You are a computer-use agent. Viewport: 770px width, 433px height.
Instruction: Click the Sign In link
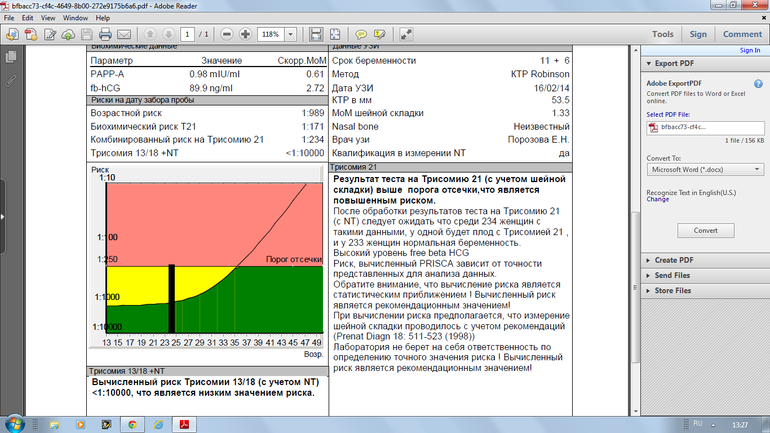tap(750, 50)
